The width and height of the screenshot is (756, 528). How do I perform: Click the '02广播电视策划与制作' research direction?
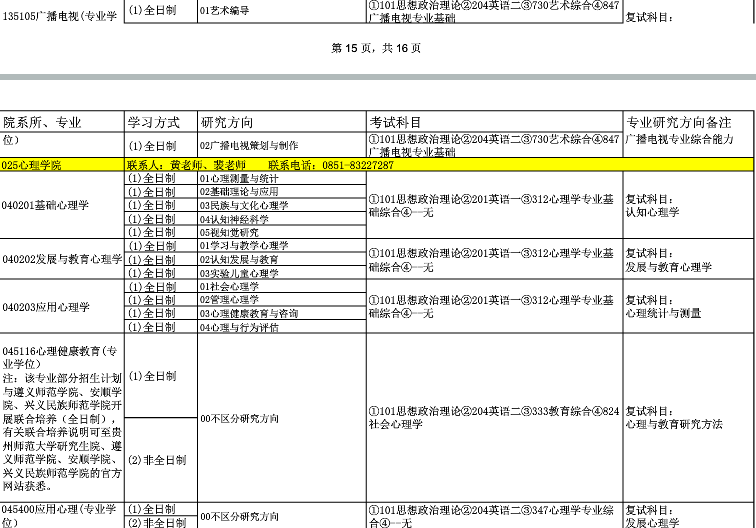pos(249,145)
